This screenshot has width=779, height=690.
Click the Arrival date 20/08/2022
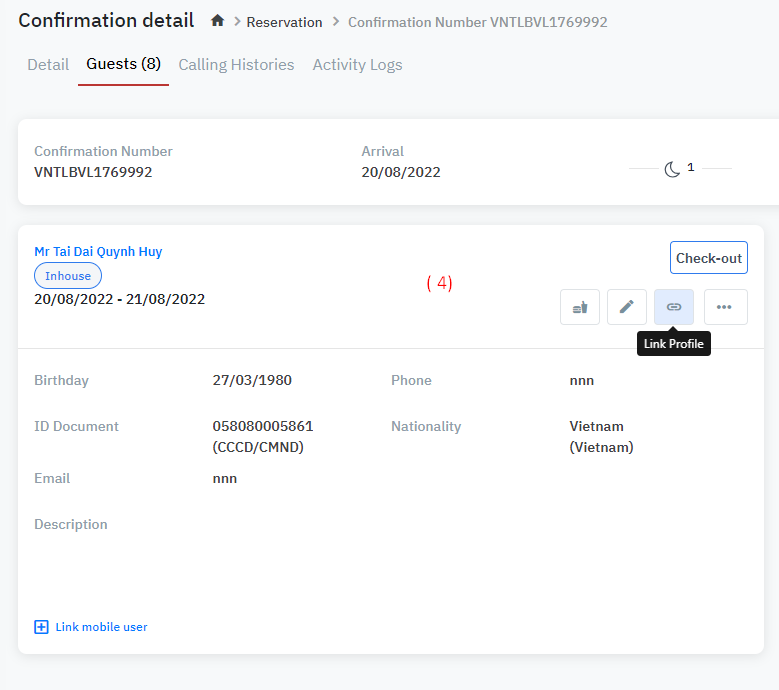[x=400, y=172]
